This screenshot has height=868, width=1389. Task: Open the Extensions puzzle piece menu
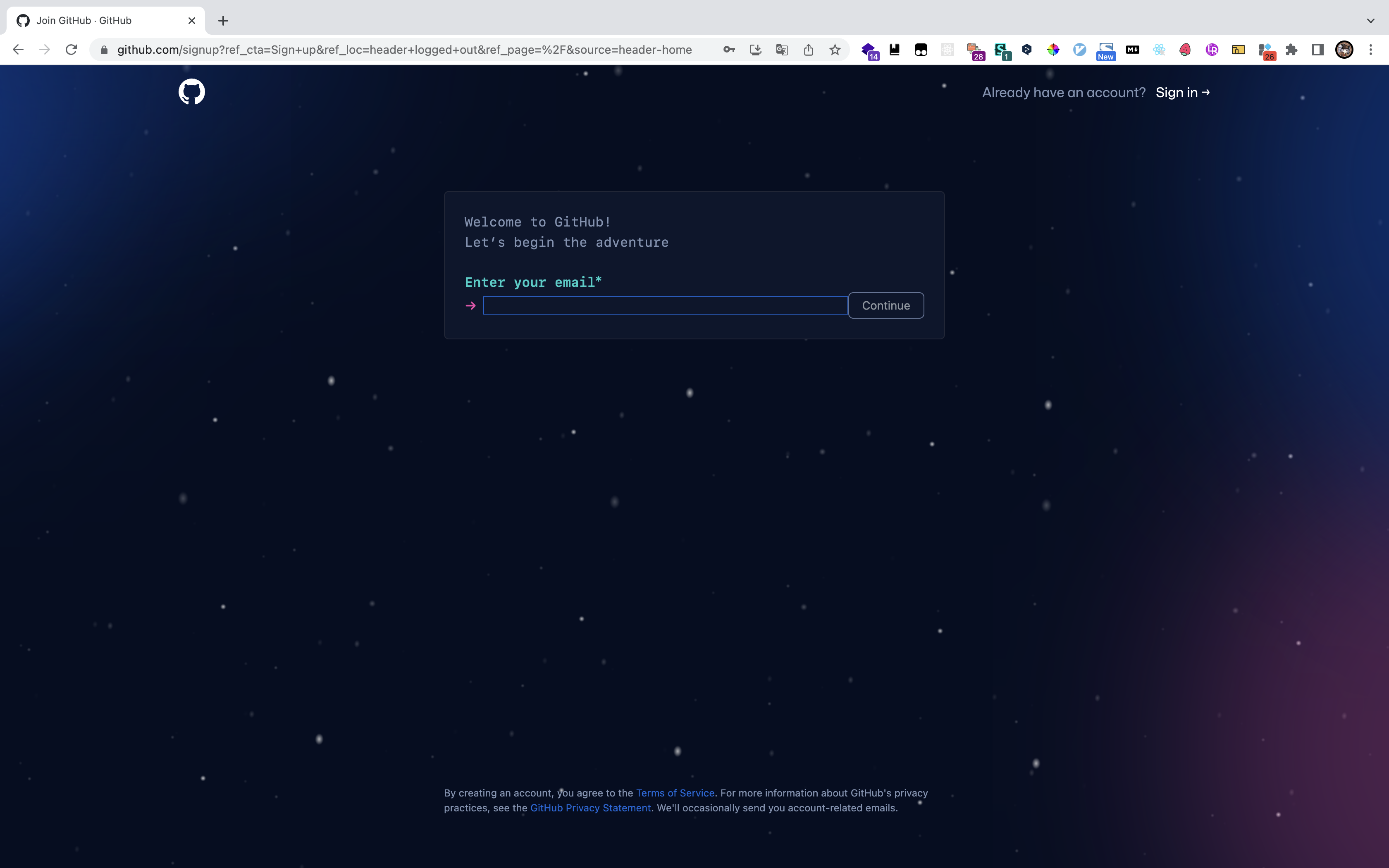1291,50
